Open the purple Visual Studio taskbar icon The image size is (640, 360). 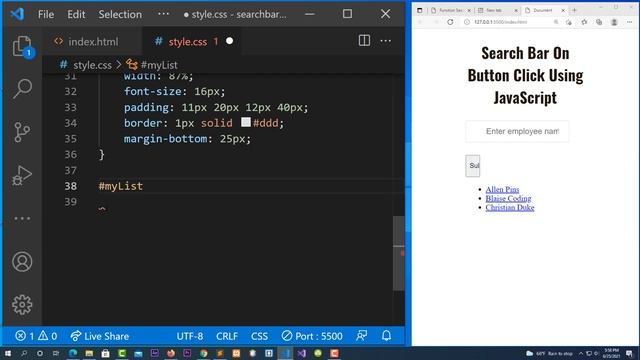coord(301,353)
